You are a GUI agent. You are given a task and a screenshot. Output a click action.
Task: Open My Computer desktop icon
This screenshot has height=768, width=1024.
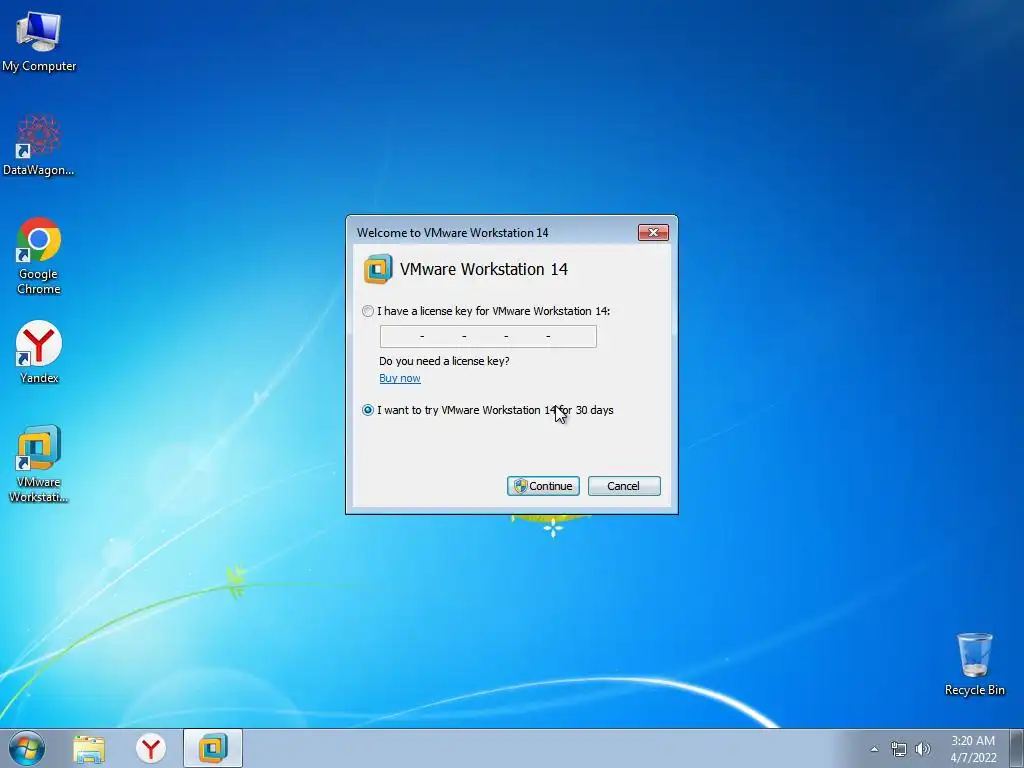click(39, 40)
